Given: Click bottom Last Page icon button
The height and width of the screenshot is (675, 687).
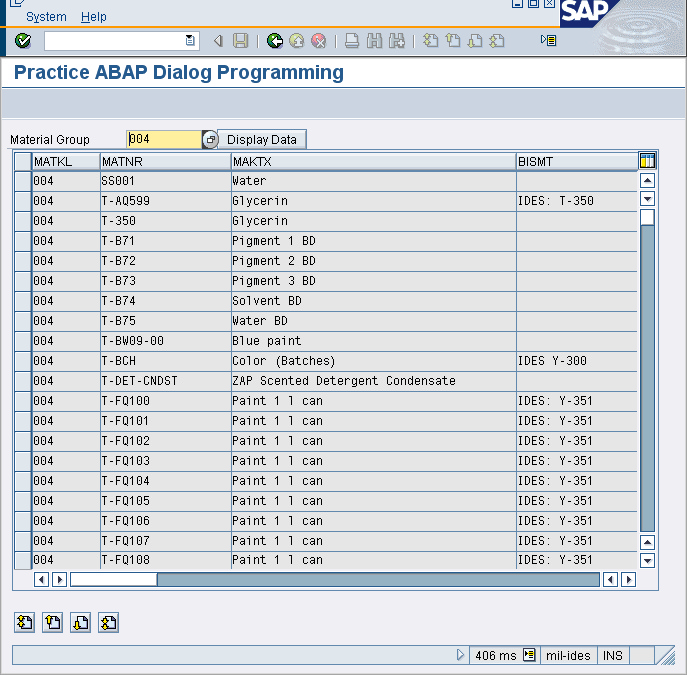Looking at the screenshot, I should tap(109, 622).
